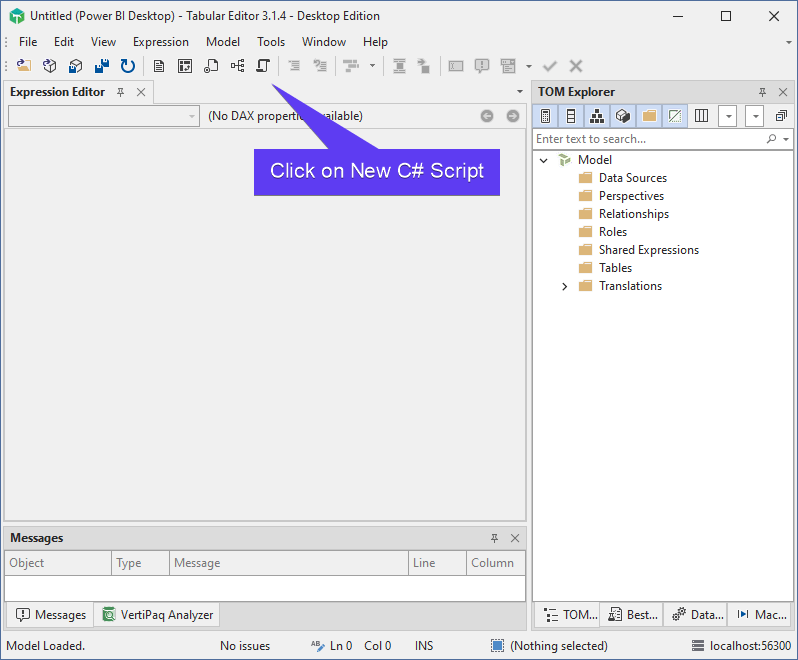Switch to the Best Practice Analyzer tab
The width and height of the screenshot is (798, 660).
(x=633, y=615)
